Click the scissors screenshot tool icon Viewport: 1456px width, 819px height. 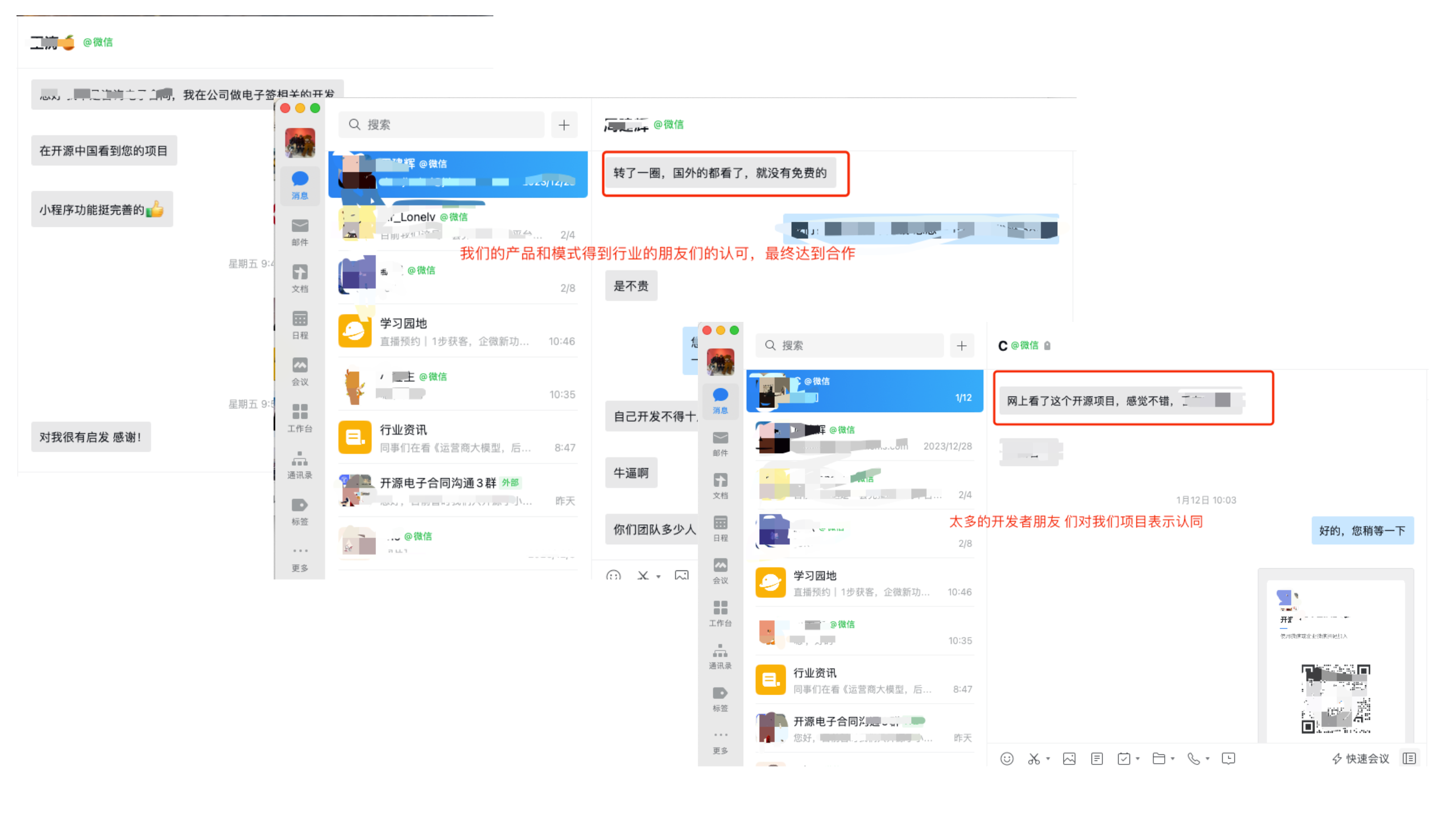(x=1033, y=758)
